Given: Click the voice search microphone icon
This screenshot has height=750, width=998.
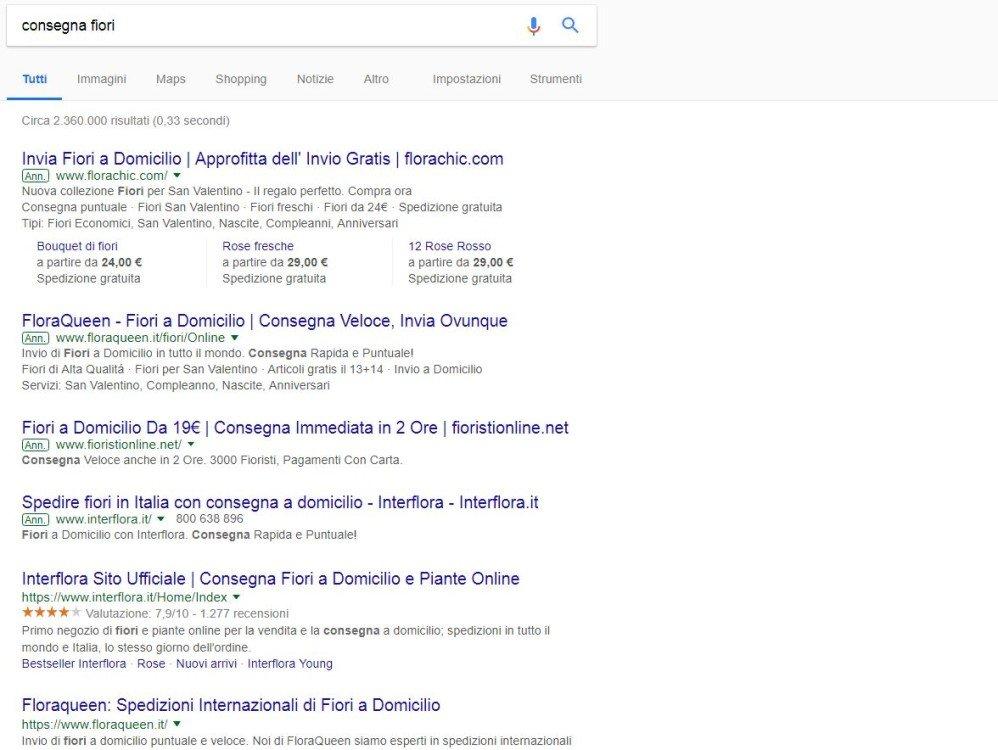Looking at the screenshot, I should [x=533, y=25].
